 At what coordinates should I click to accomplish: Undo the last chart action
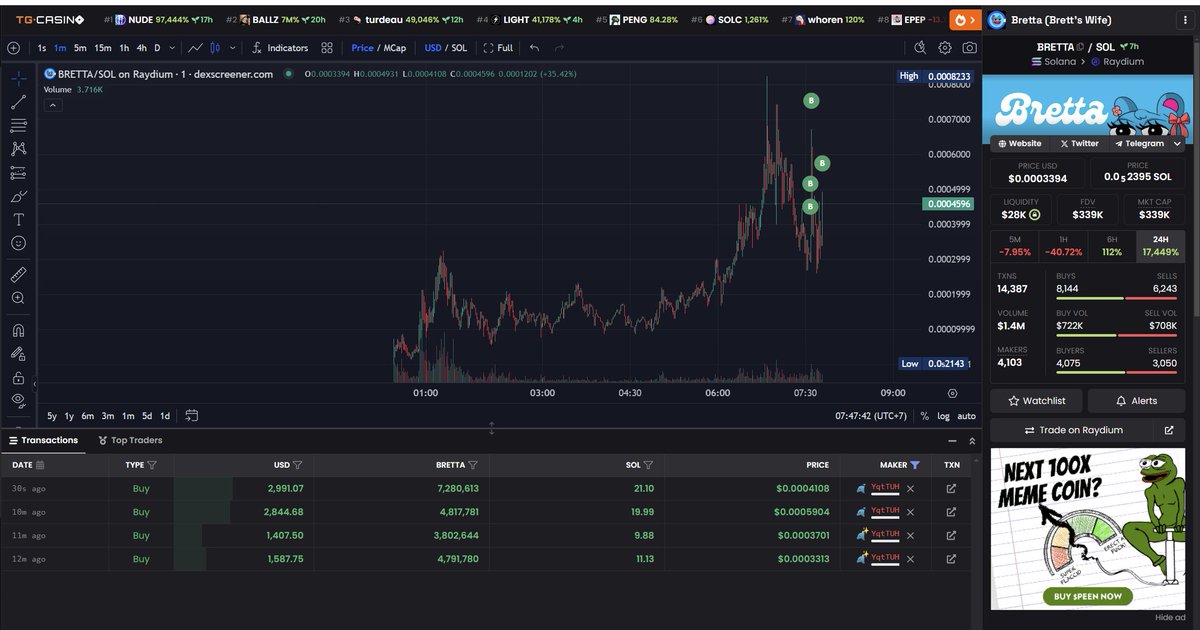535,48
